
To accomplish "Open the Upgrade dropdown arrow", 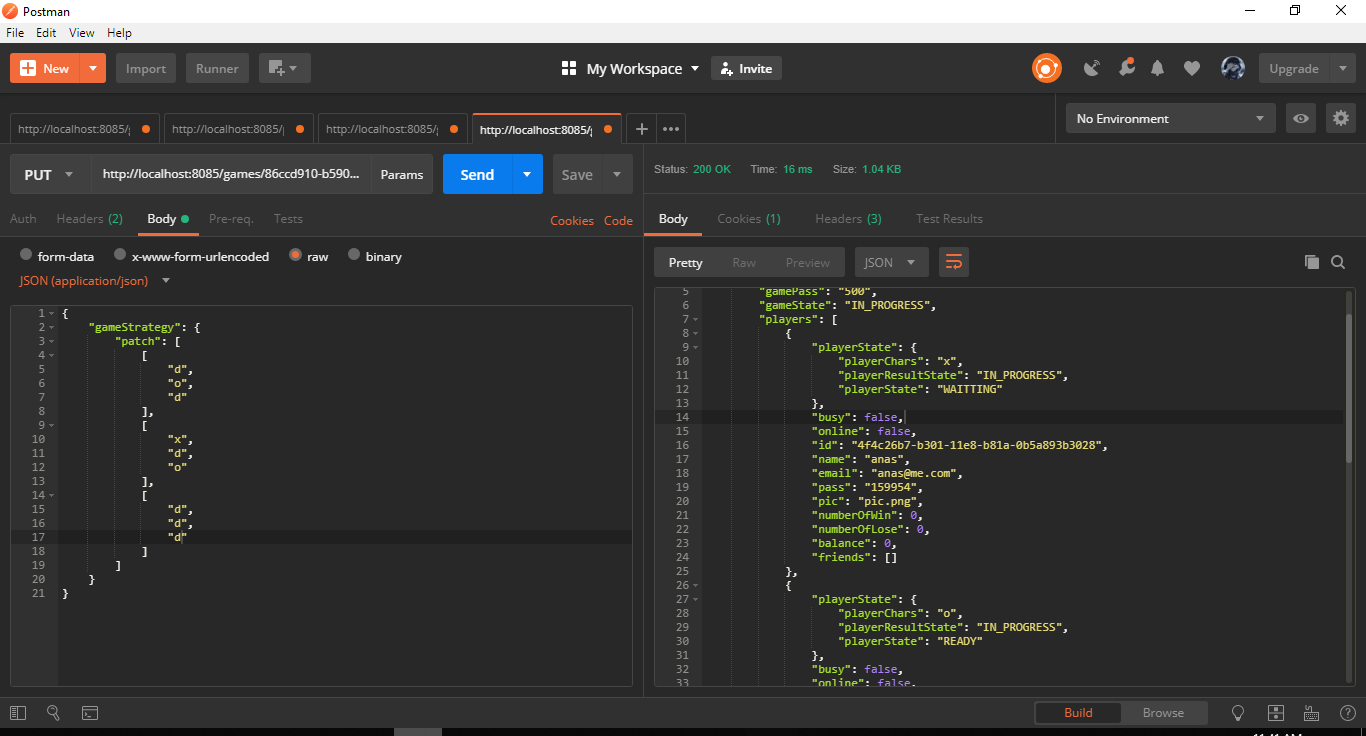I will click(x=1341, y=68).
